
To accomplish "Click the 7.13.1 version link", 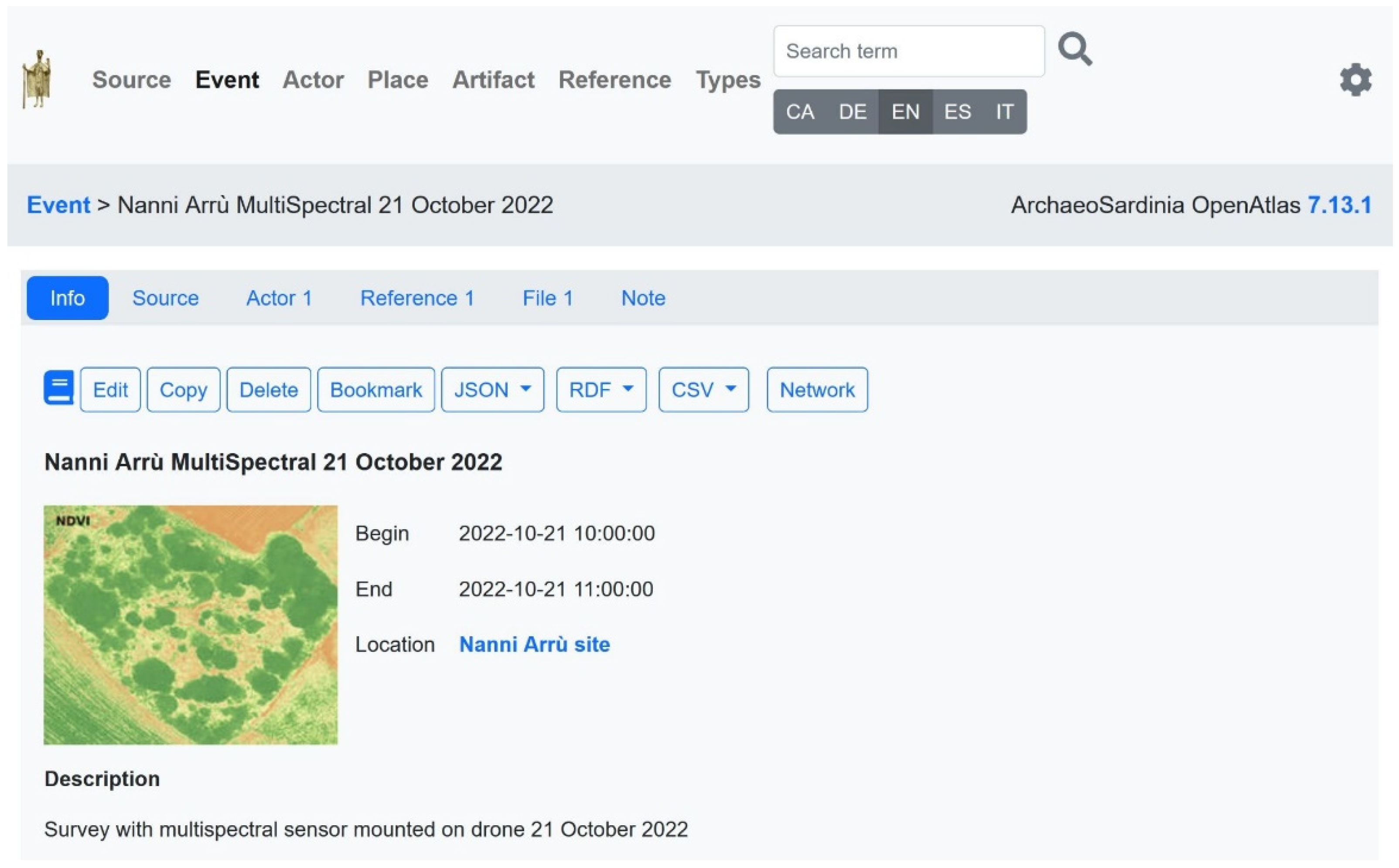I will [x=1339, y=205].
